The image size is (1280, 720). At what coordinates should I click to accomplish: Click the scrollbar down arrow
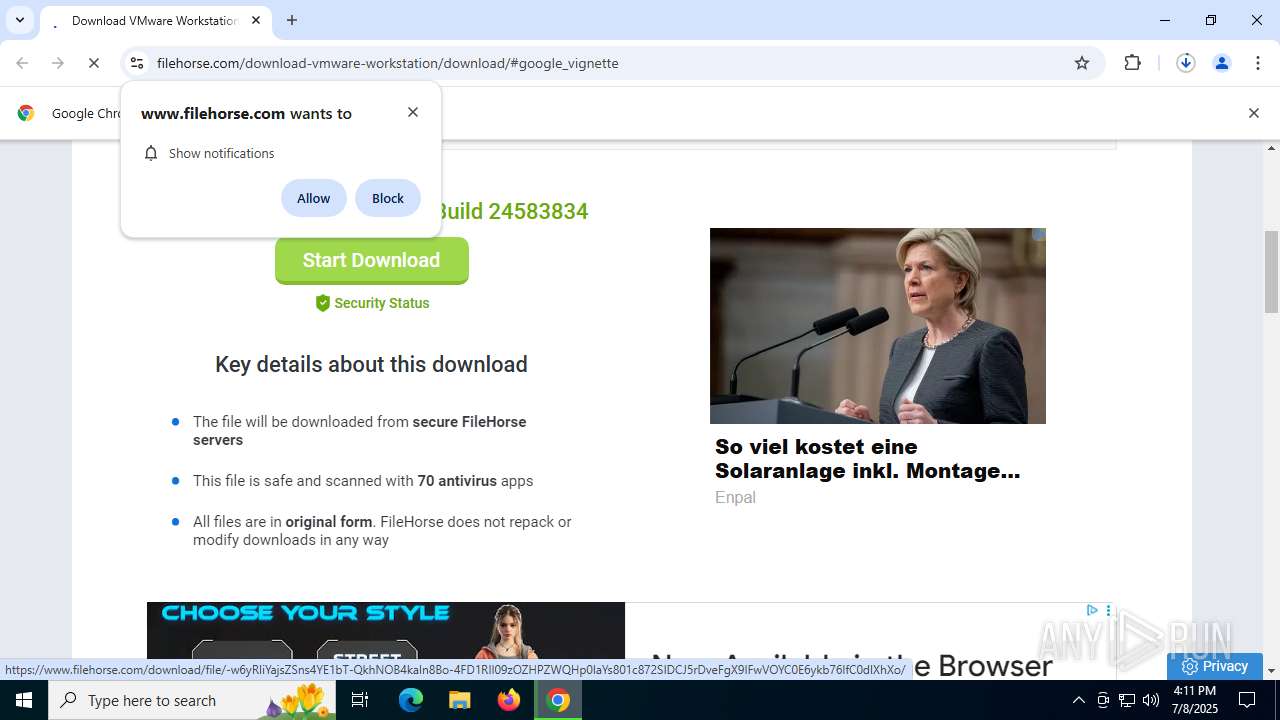point(1272,671)
